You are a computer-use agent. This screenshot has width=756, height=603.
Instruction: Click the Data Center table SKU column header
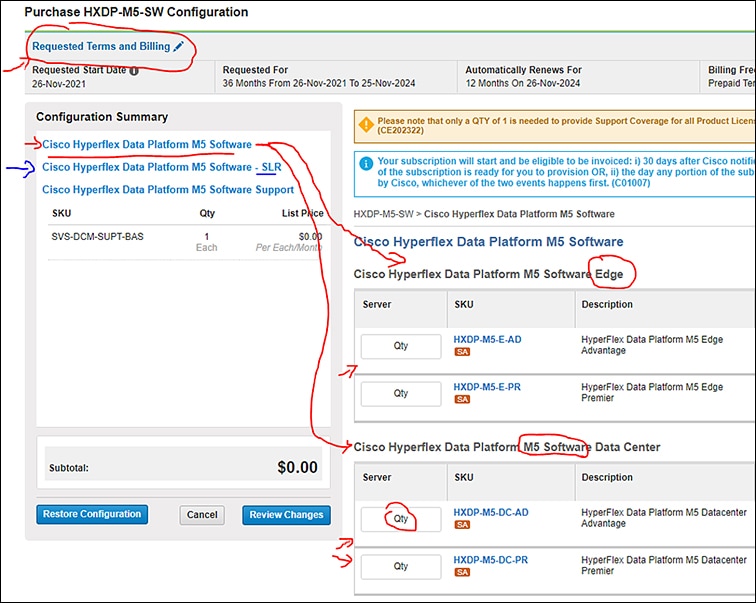click(464, 478)
